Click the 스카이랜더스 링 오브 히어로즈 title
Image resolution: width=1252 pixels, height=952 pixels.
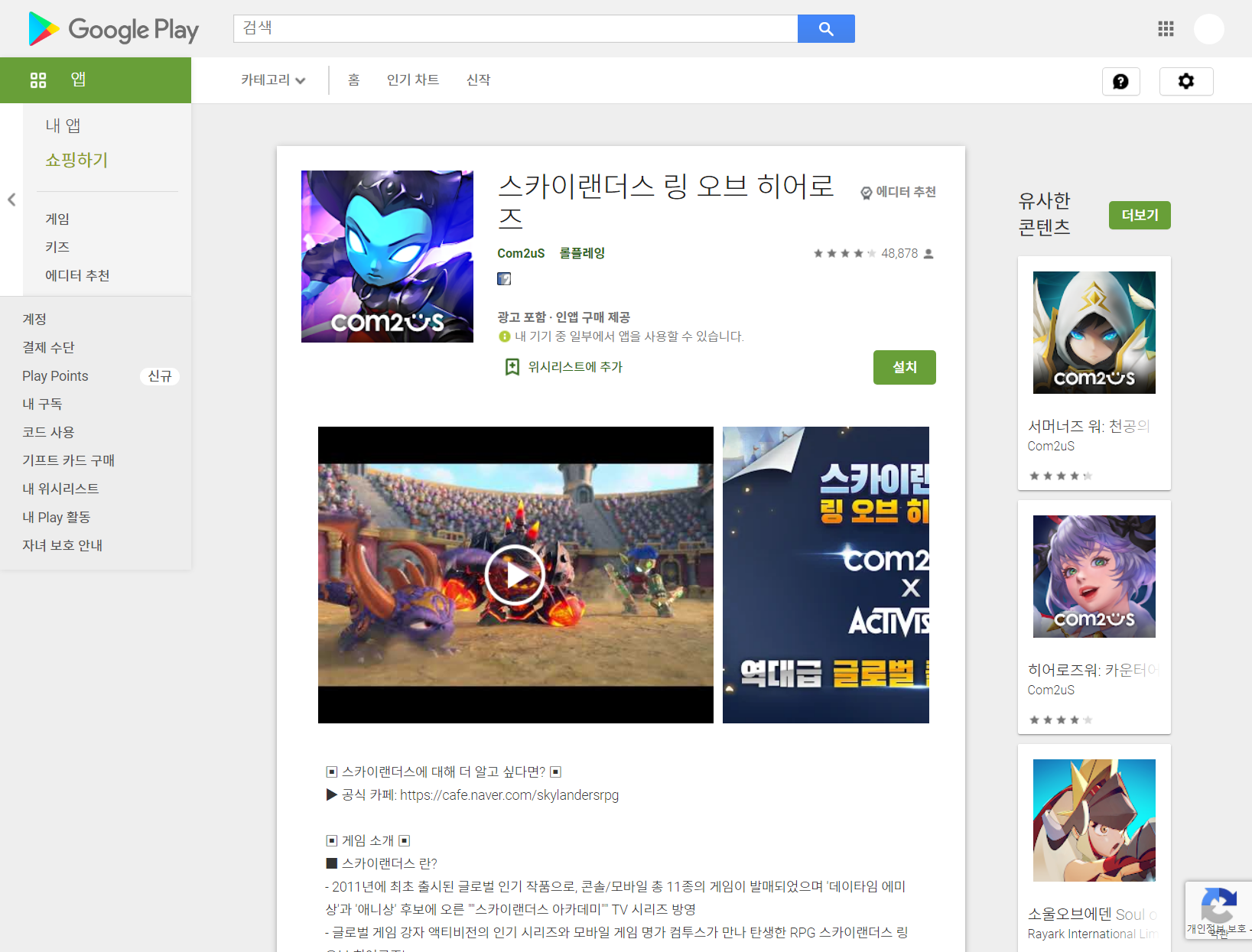[665, 202]
